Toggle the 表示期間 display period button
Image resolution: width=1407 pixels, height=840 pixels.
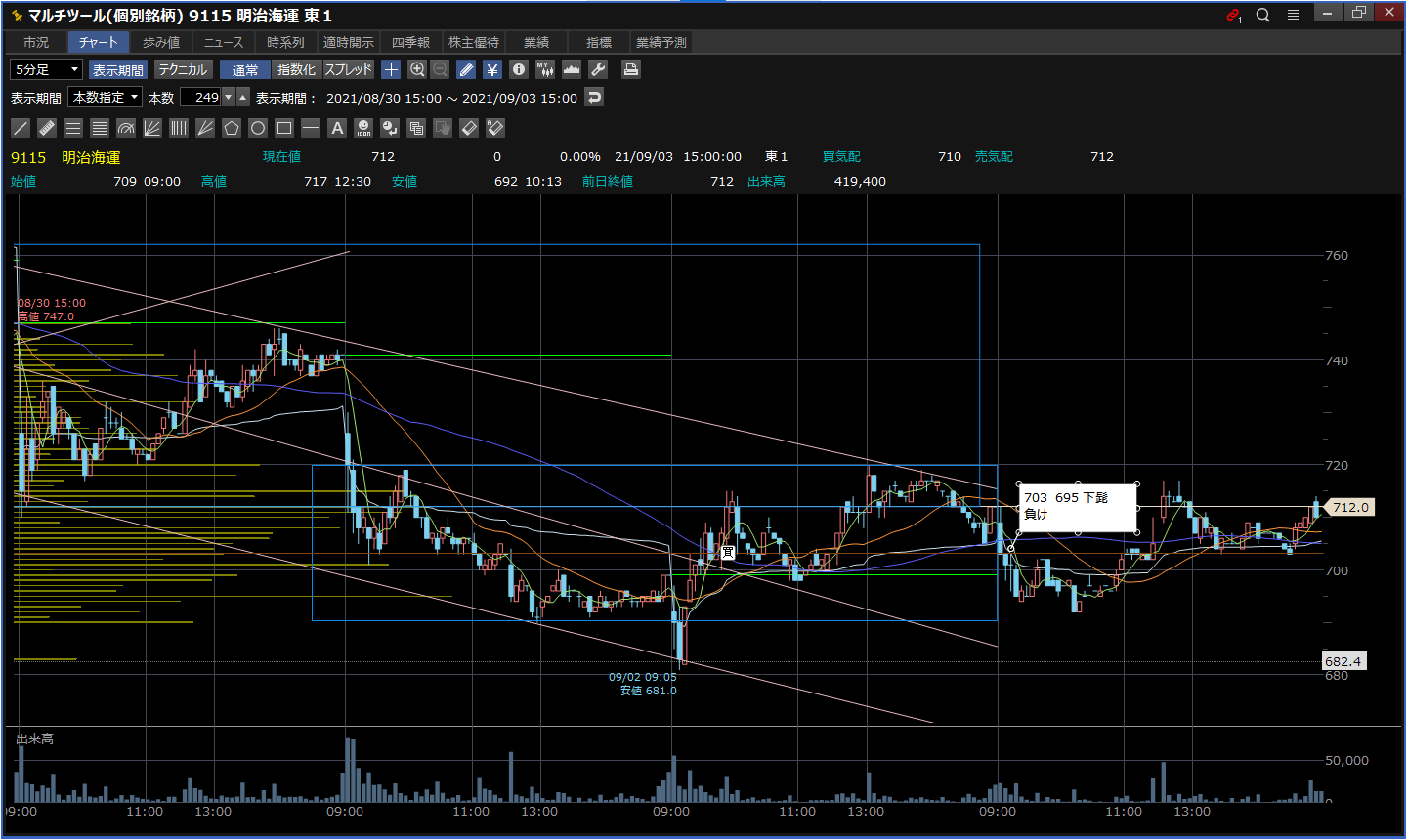tap(118, 70)
